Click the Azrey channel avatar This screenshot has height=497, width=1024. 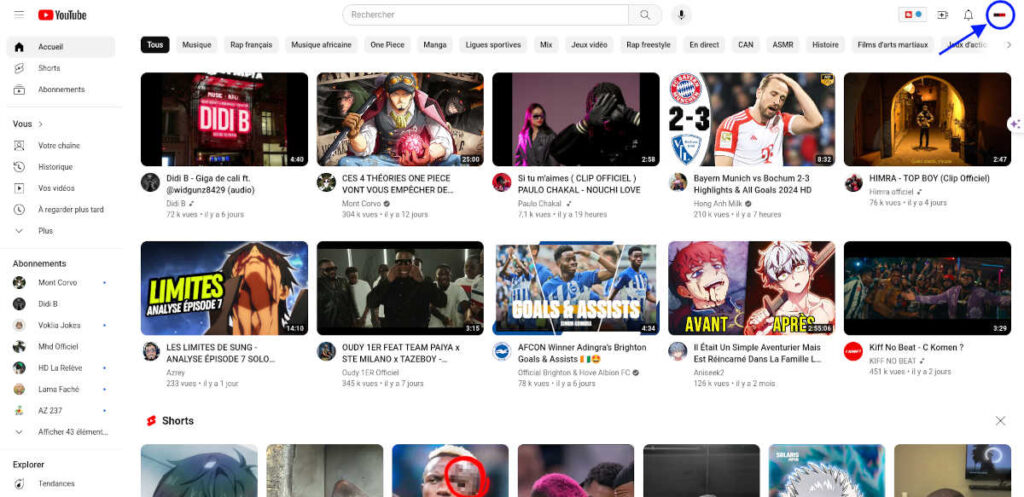pos(150,351)
